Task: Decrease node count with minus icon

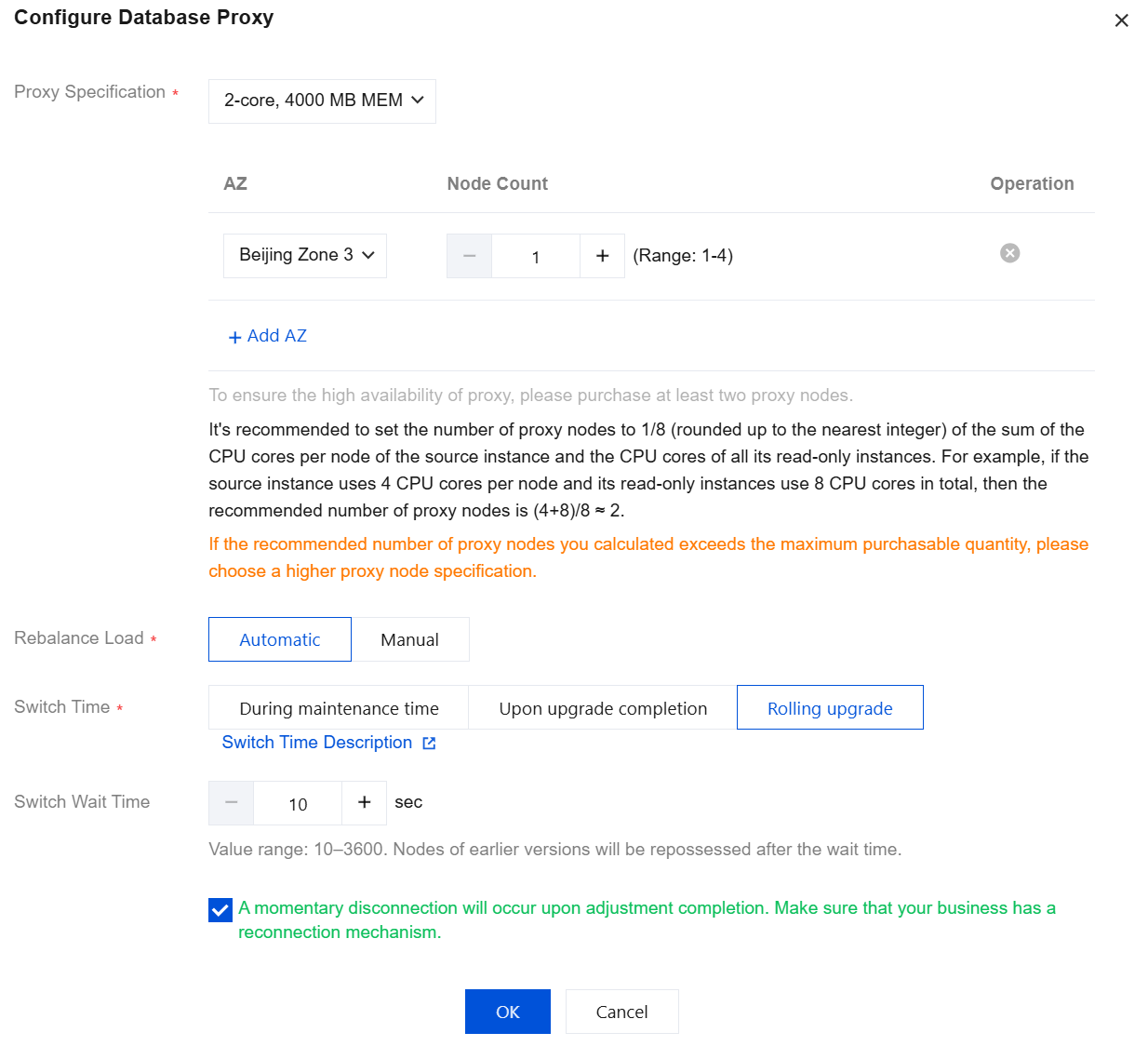Action: (470, 256)
